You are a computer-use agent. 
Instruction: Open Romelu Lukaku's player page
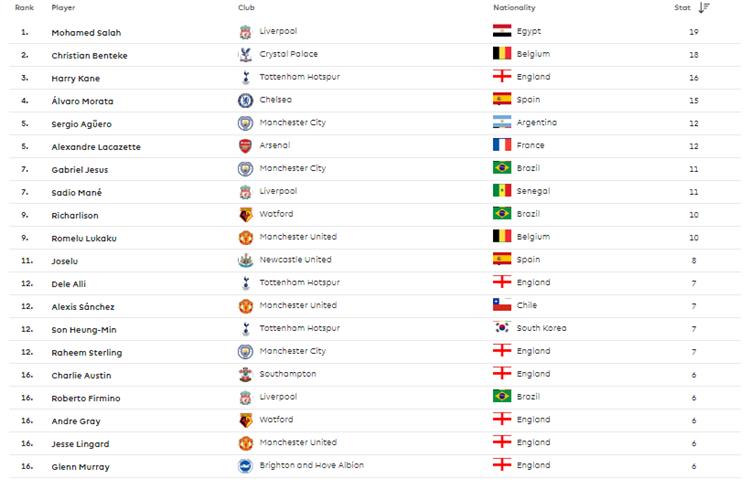[x=82, y=238]
